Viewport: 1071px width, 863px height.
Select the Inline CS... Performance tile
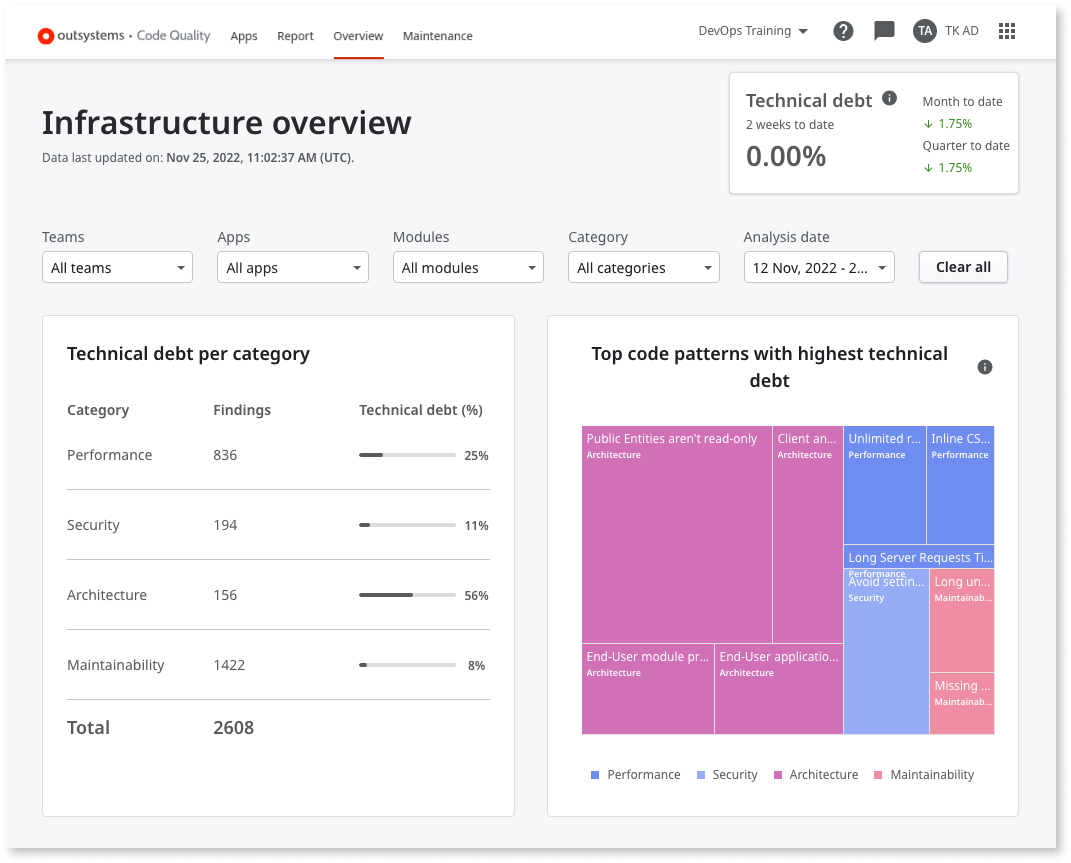[x=960, y=485]
